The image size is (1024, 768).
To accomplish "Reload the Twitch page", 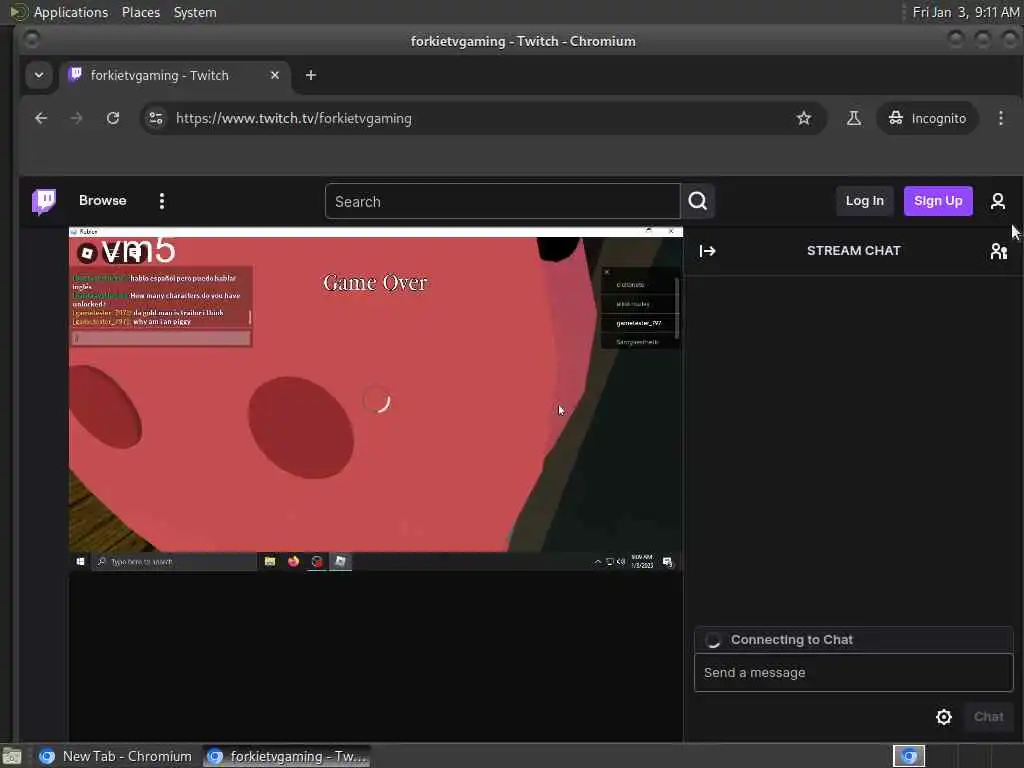I will coord(113,118).
